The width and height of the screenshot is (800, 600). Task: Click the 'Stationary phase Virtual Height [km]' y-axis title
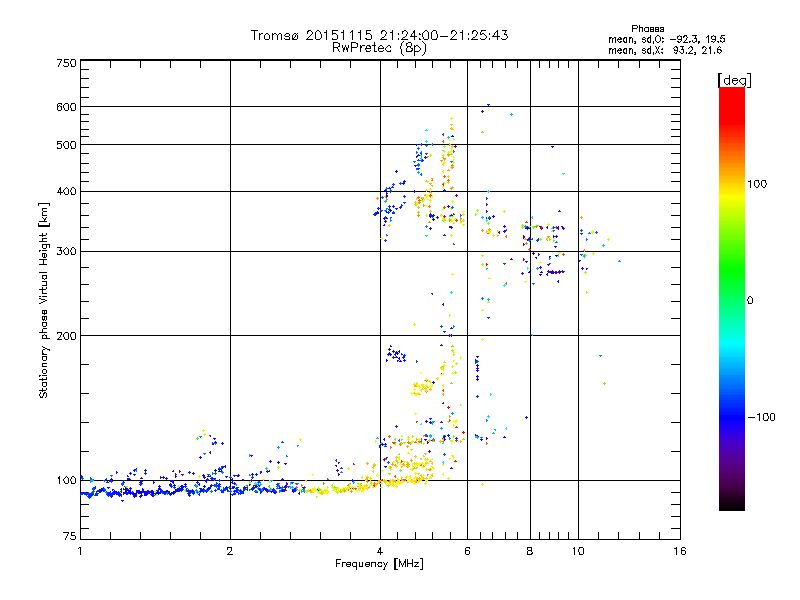[x=44, y=300]
